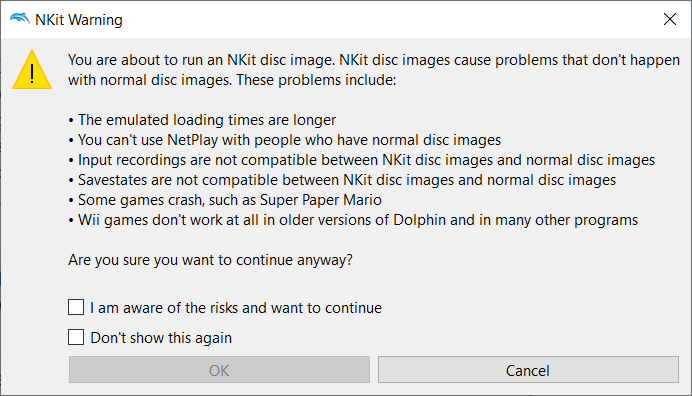Screen dimensions: 692x396
Task: Click the 'You are about to run' sentence
Action: (374, 60)
